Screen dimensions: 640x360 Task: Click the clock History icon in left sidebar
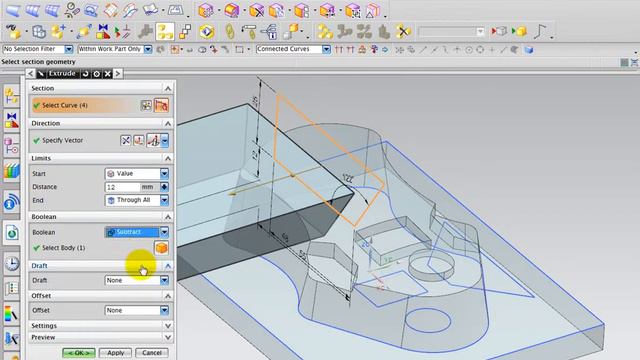pos(12,263)
